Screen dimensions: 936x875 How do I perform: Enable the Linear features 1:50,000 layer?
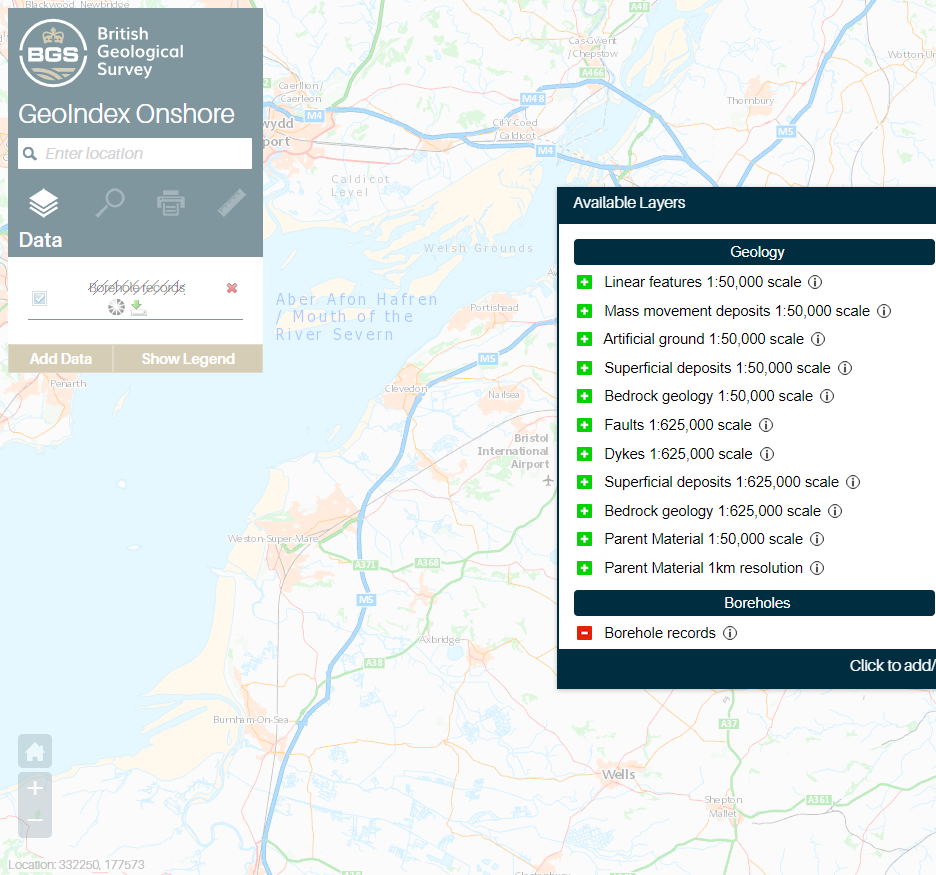[x=585, y=282]
